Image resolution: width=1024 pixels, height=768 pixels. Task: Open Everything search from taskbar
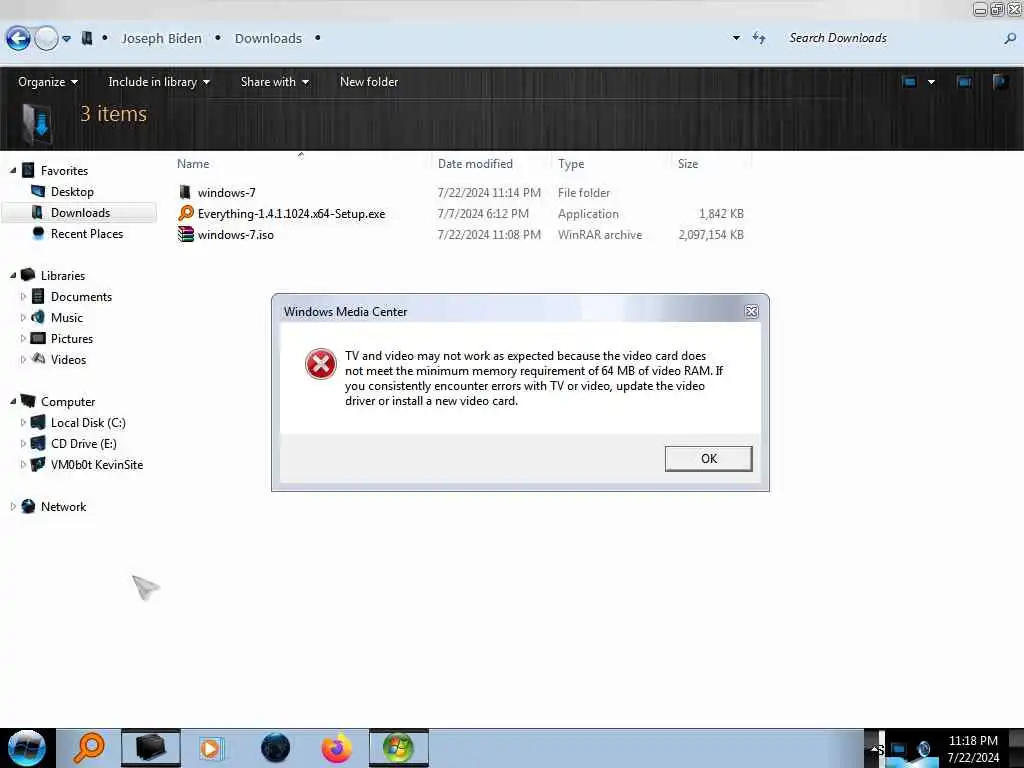pos(89,748)
